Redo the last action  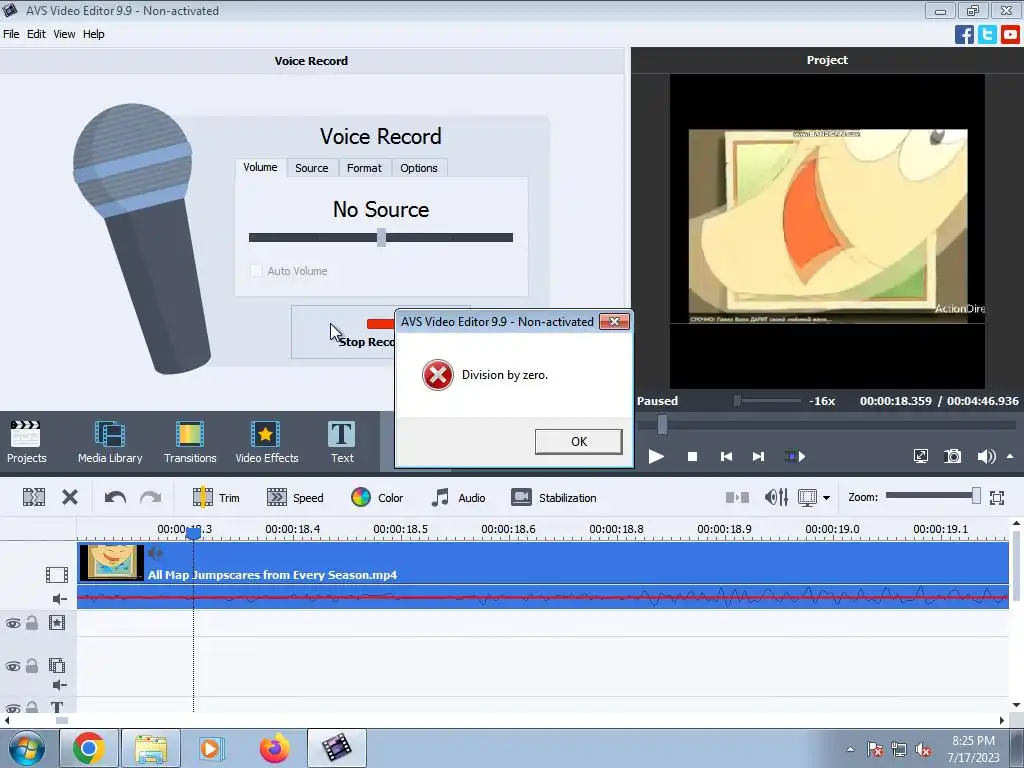[x=151, y=498]
